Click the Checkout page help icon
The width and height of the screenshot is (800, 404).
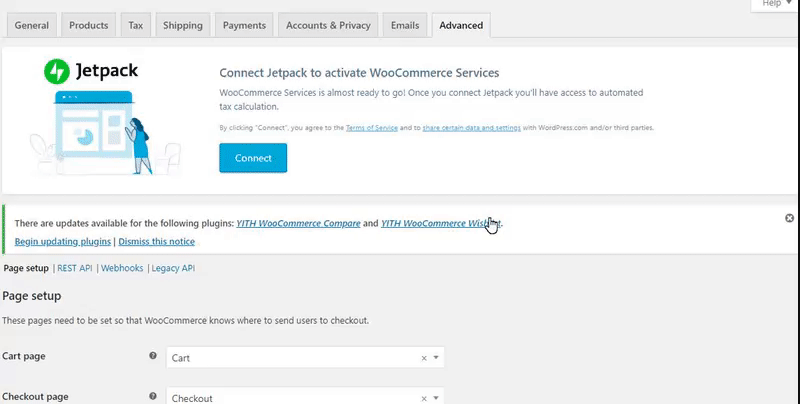[153, 396]
